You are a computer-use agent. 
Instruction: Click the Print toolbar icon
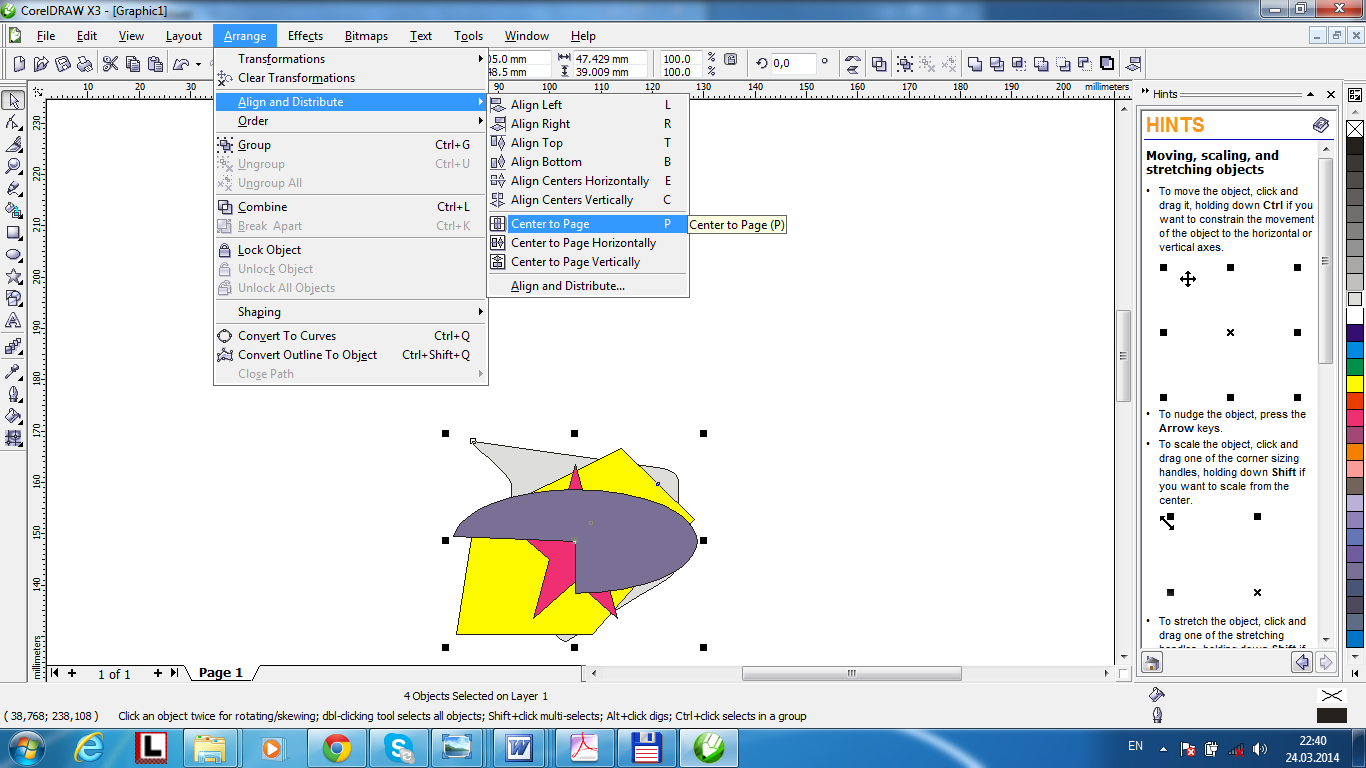click(x=84, y=64)
